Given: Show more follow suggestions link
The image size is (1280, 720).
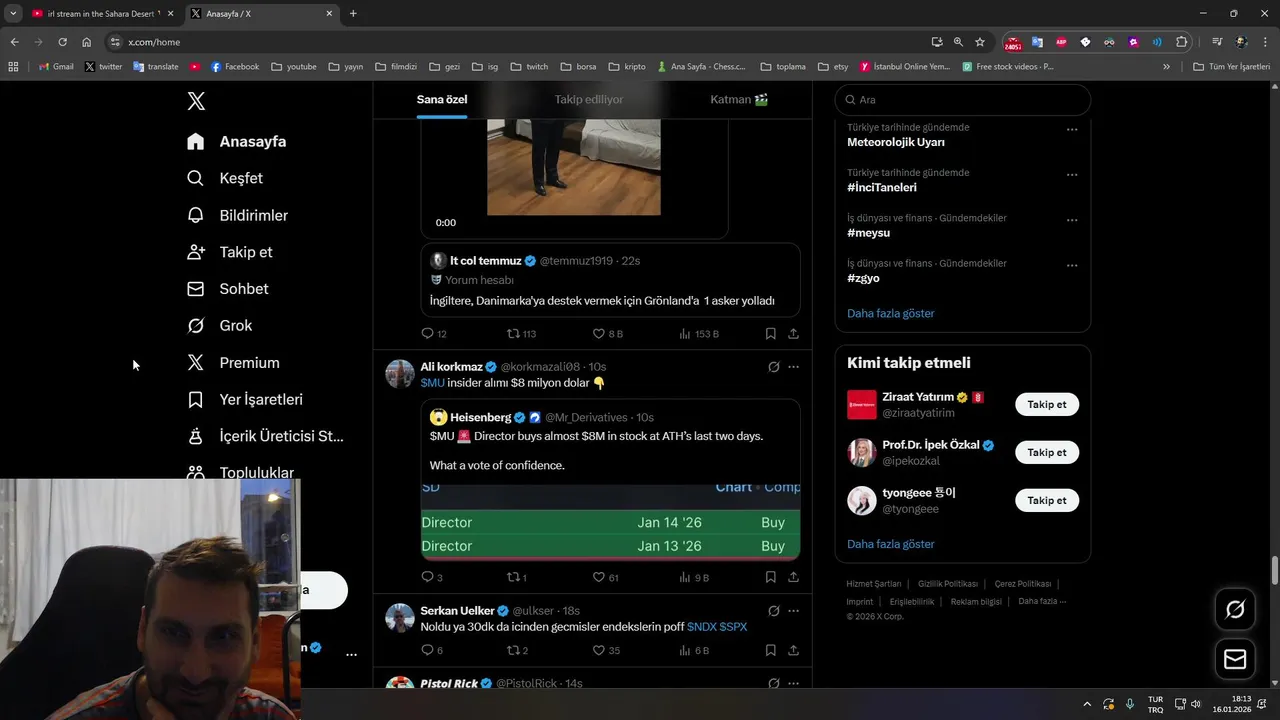Looking at the screenshot, I should [891, 544].
